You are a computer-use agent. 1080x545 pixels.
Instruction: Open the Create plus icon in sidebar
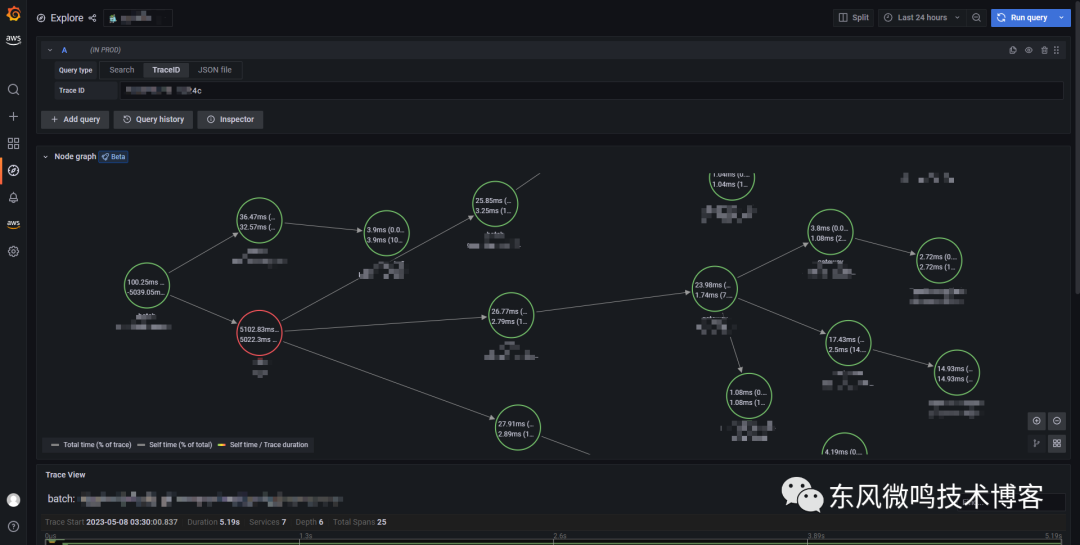[13, 116]
